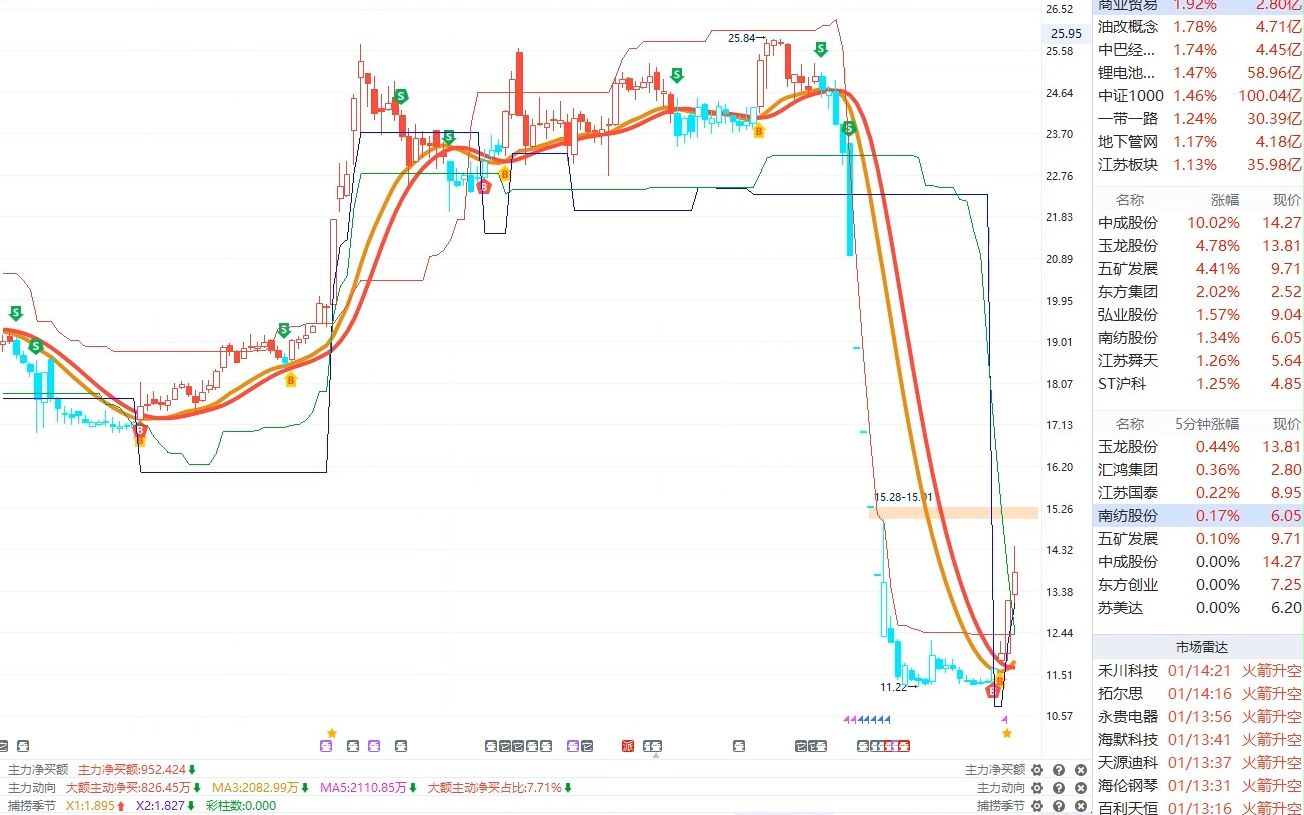The image size is (1304, 815).
Task: Click the 15.28-15.91 gap label
Action: coord(903,497)
